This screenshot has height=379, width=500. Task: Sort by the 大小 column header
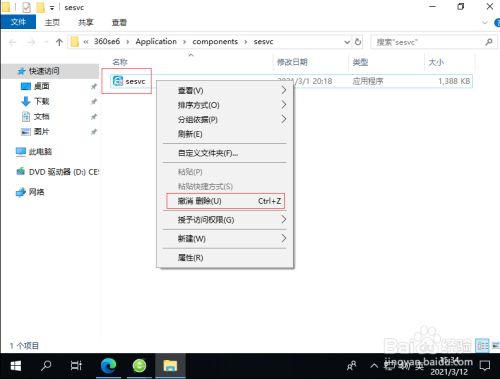pos(436,62)
